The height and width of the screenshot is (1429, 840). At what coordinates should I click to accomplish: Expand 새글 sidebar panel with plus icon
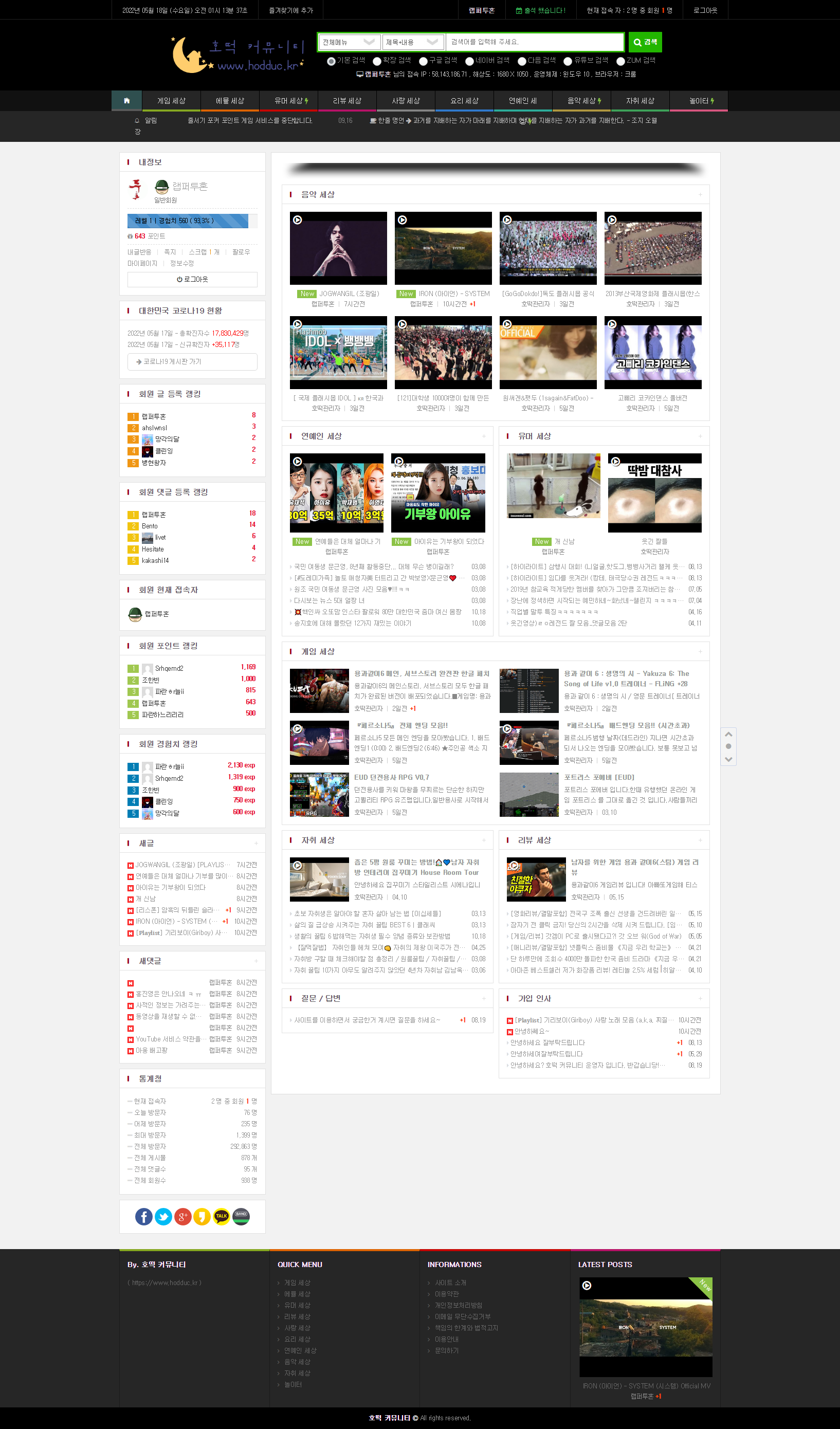pyautogui.click(x=257, y=844)
